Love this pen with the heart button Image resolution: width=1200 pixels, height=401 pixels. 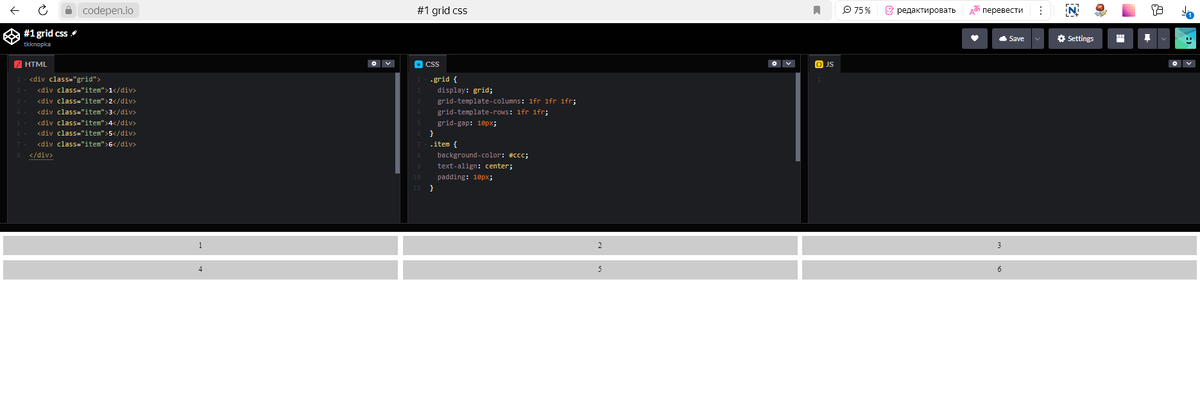(x=974, y=38)
